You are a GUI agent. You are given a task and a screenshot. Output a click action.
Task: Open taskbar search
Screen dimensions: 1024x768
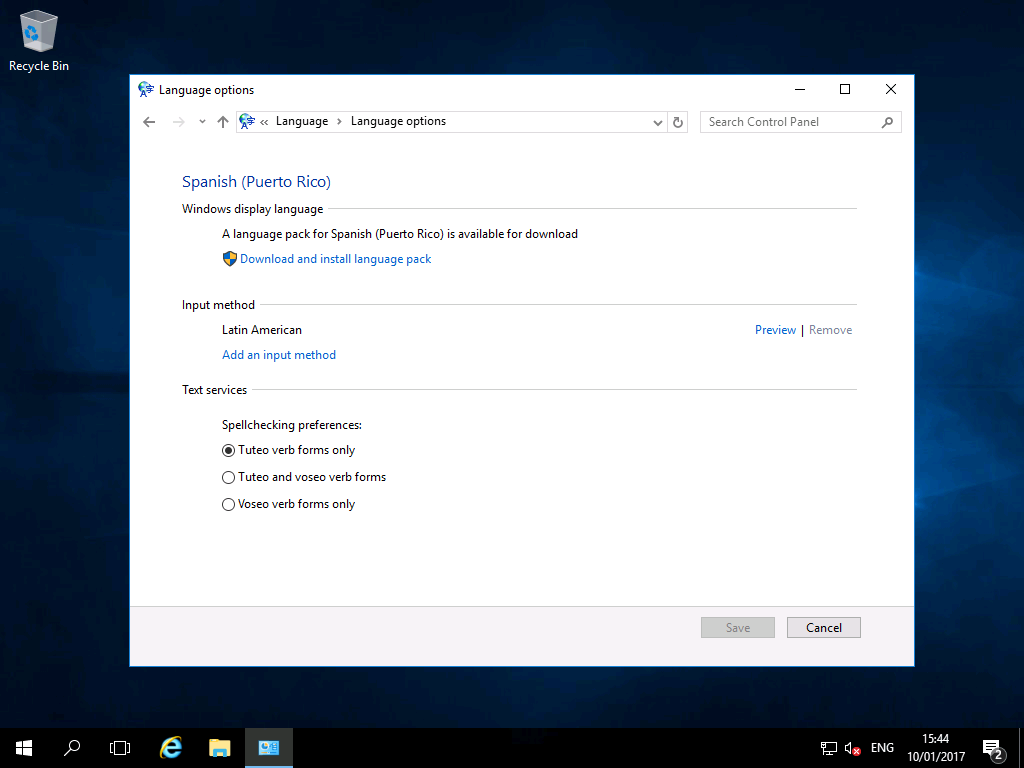point(72,748)
